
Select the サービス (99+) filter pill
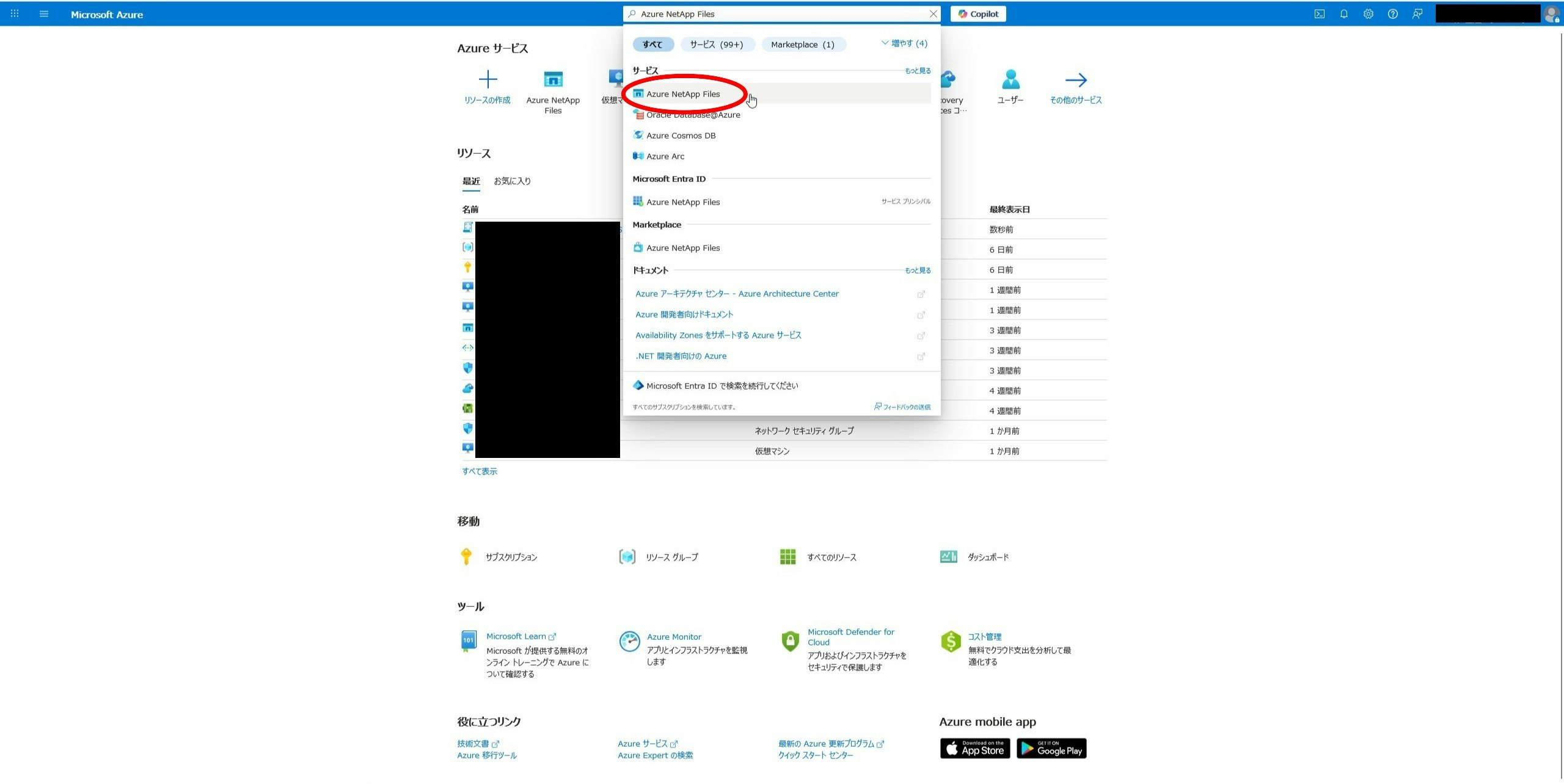(717, 45)
